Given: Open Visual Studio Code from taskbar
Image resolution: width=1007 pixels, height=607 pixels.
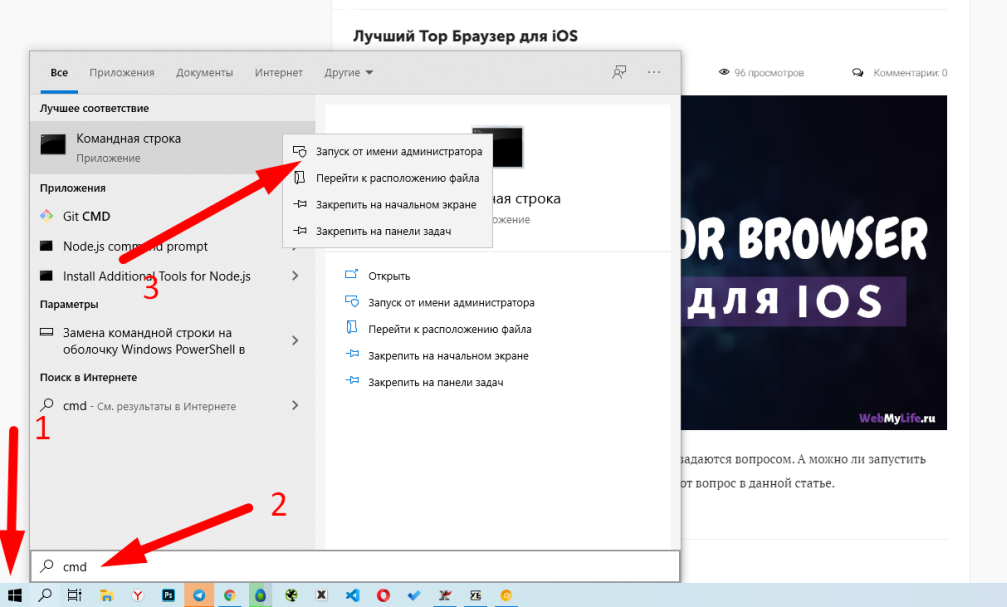Looking at the screenshot, I should tap(352, 595).
